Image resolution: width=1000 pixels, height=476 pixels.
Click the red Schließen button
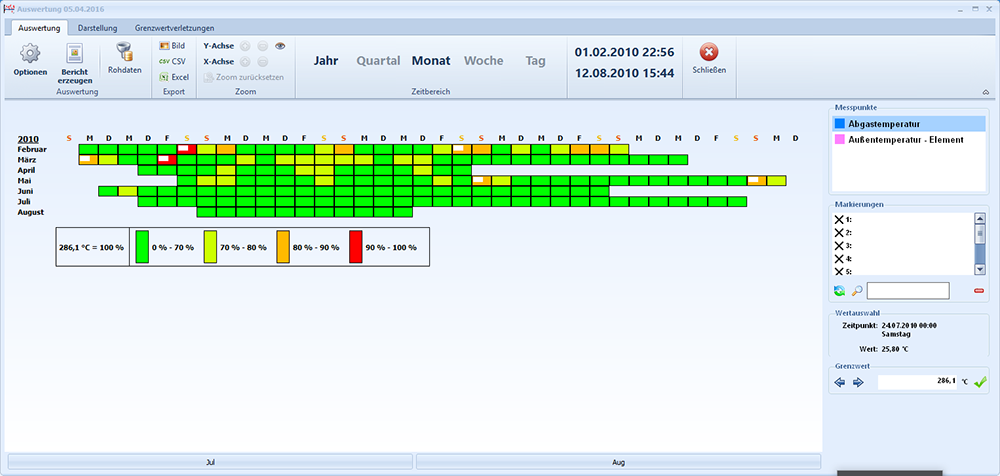(x=709, y=59)
